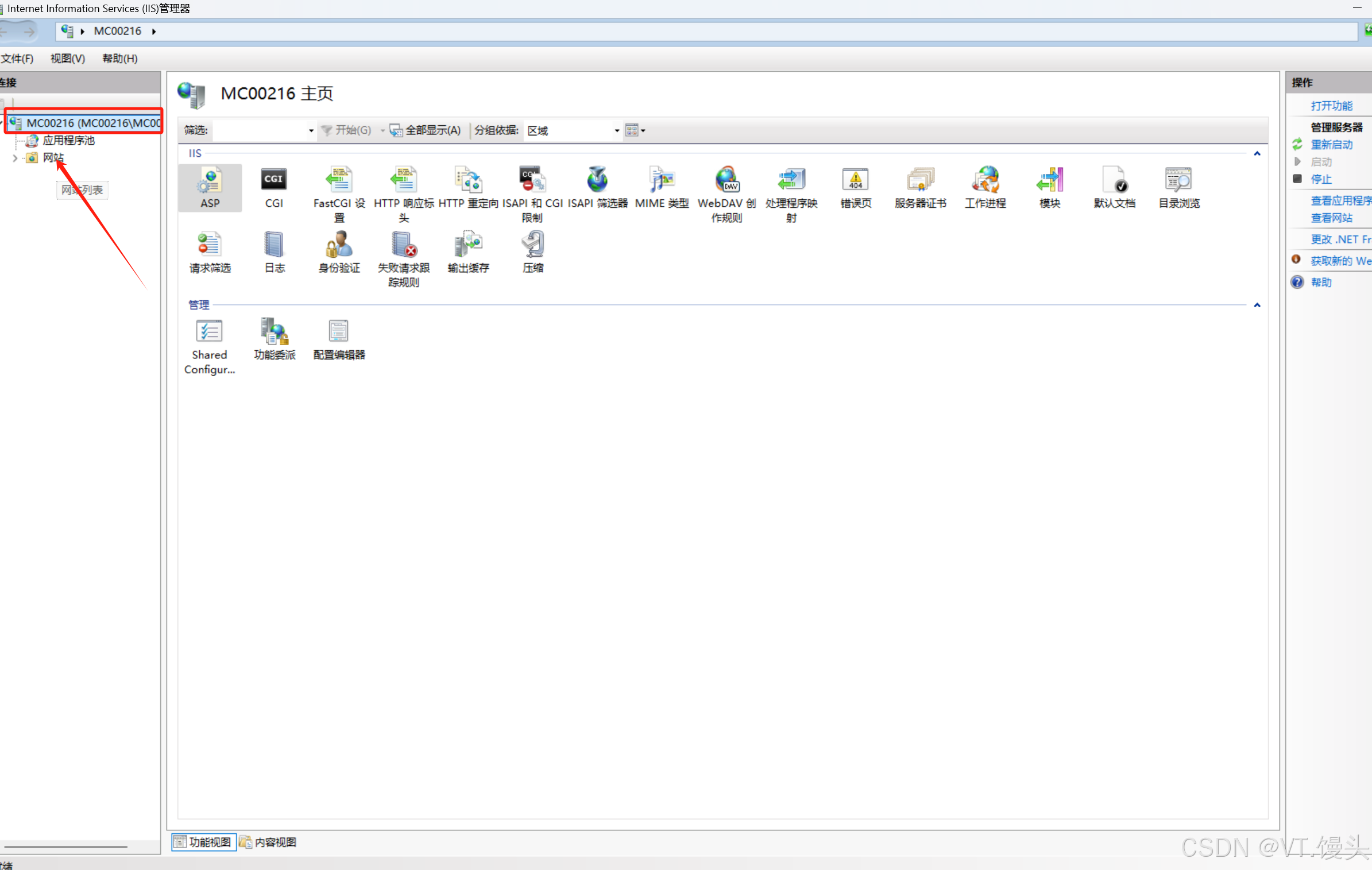Screen dimensions: 1372x870
Task: Open the ASP feature icon
Action: click(x=210, y=187)
